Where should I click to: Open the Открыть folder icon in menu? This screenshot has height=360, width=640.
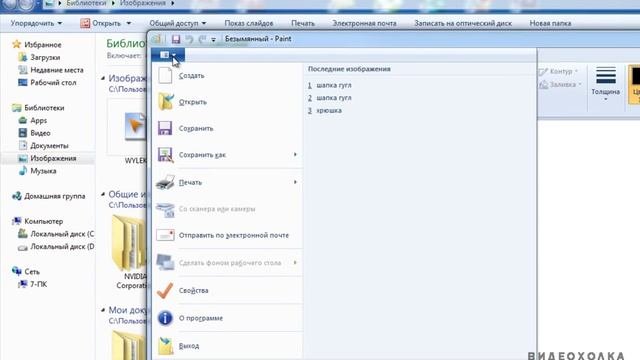click(x=166, y=102)
